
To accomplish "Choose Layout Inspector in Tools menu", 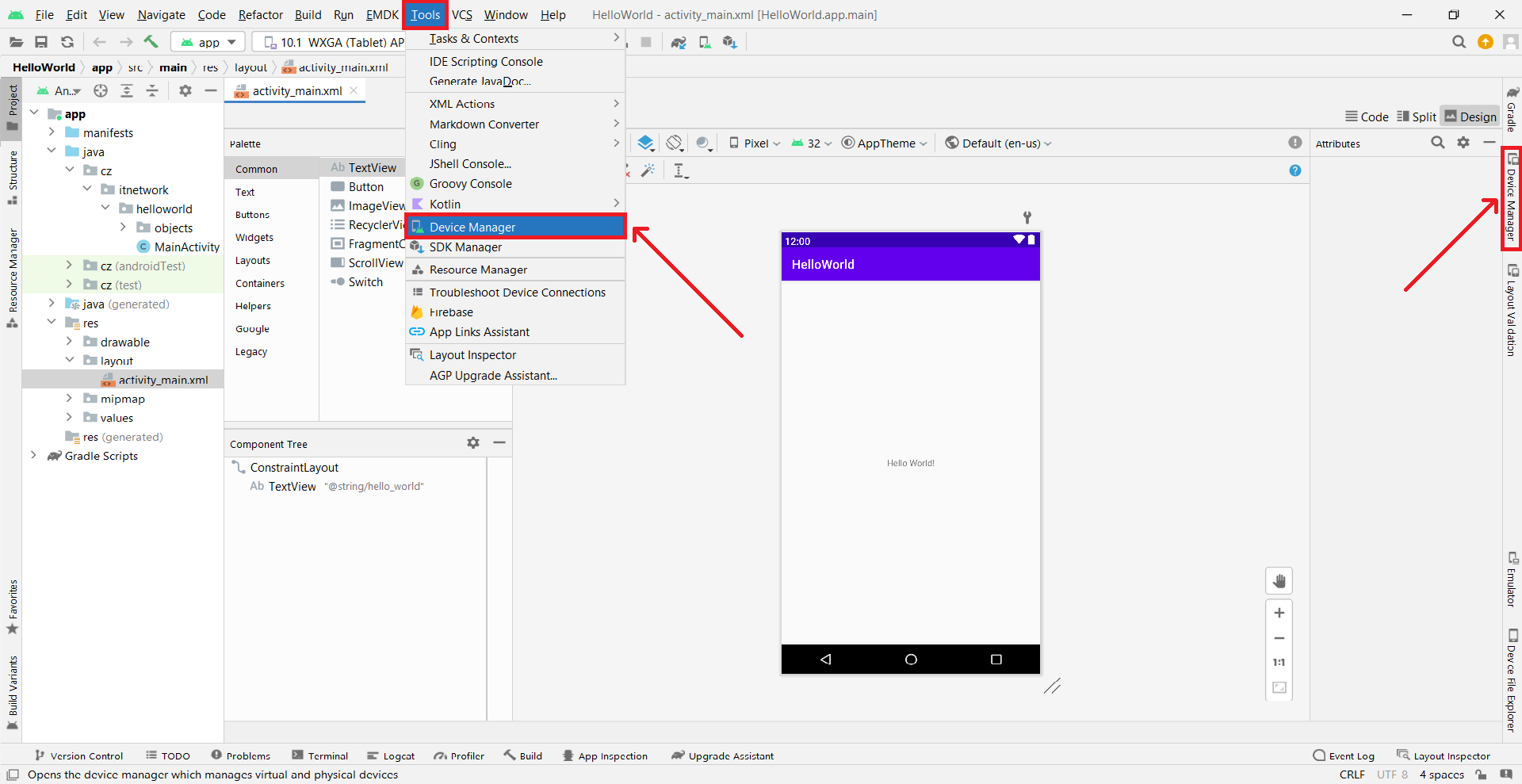I will (515, 355).
